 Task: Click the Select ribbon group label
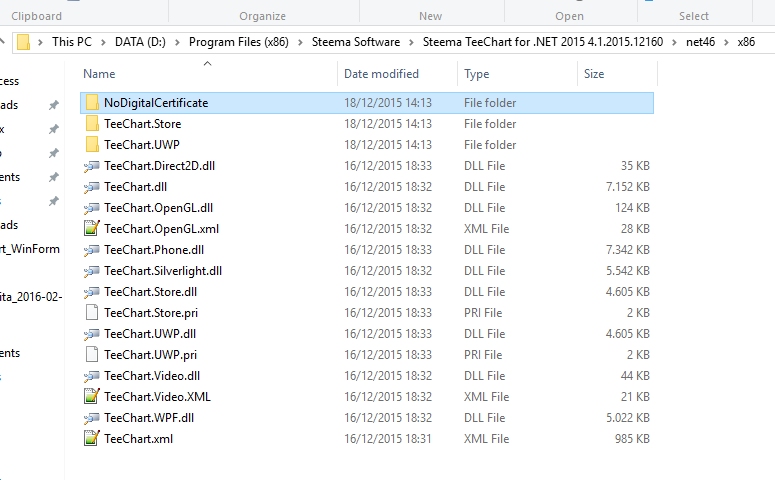pos(694,16)
